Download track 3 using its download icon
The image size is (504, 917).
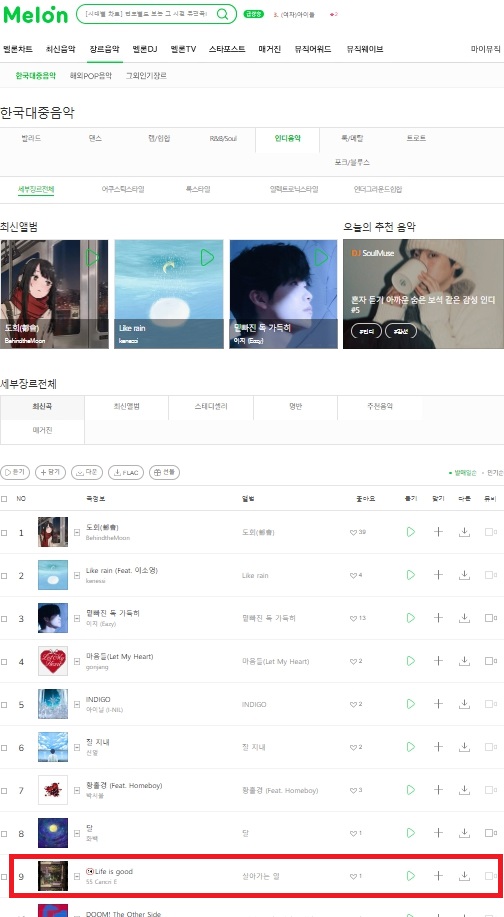click(464, 618)
